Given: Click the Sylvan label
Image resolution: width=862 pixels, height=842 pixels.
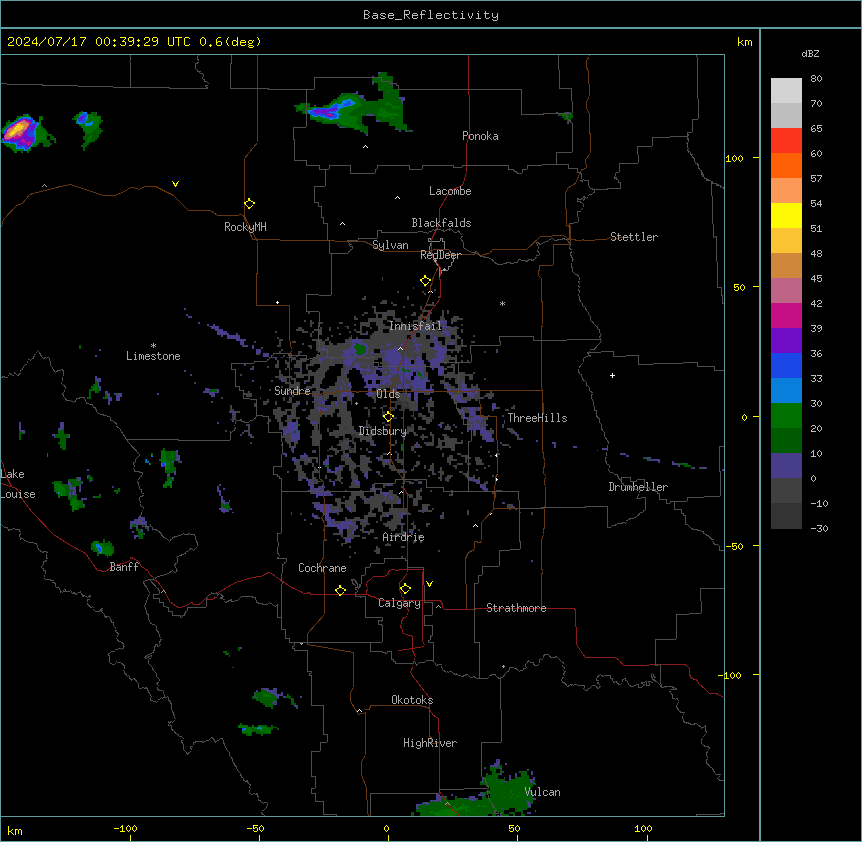Looking at the screenshot, I should [x=390, y=245].
